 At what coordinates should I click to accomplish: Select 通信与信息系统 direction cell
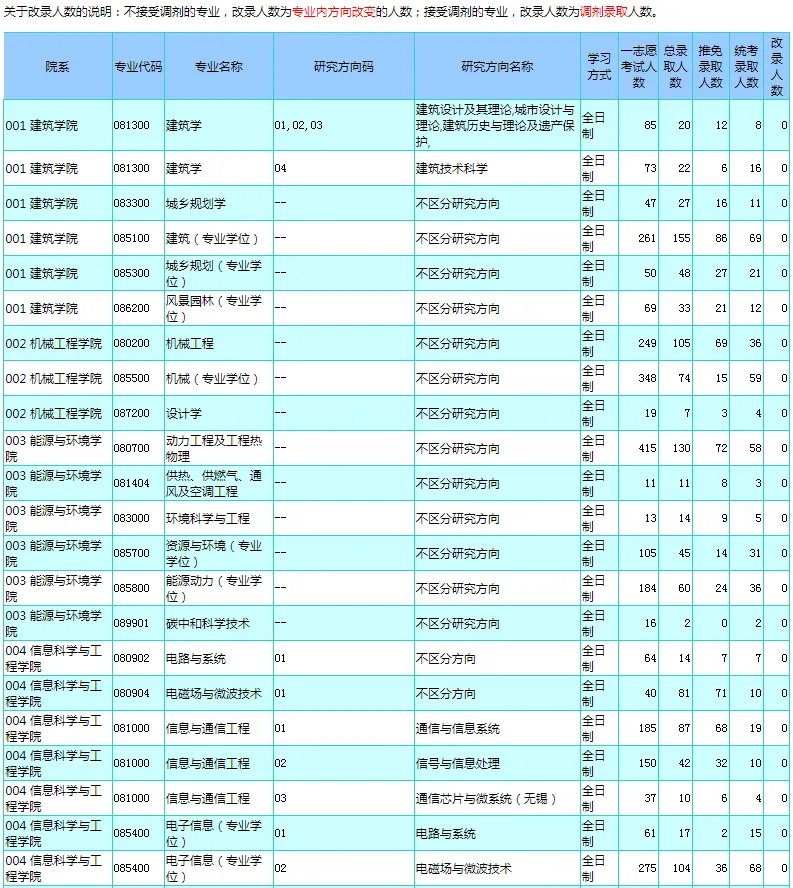(x=497, y=728)
